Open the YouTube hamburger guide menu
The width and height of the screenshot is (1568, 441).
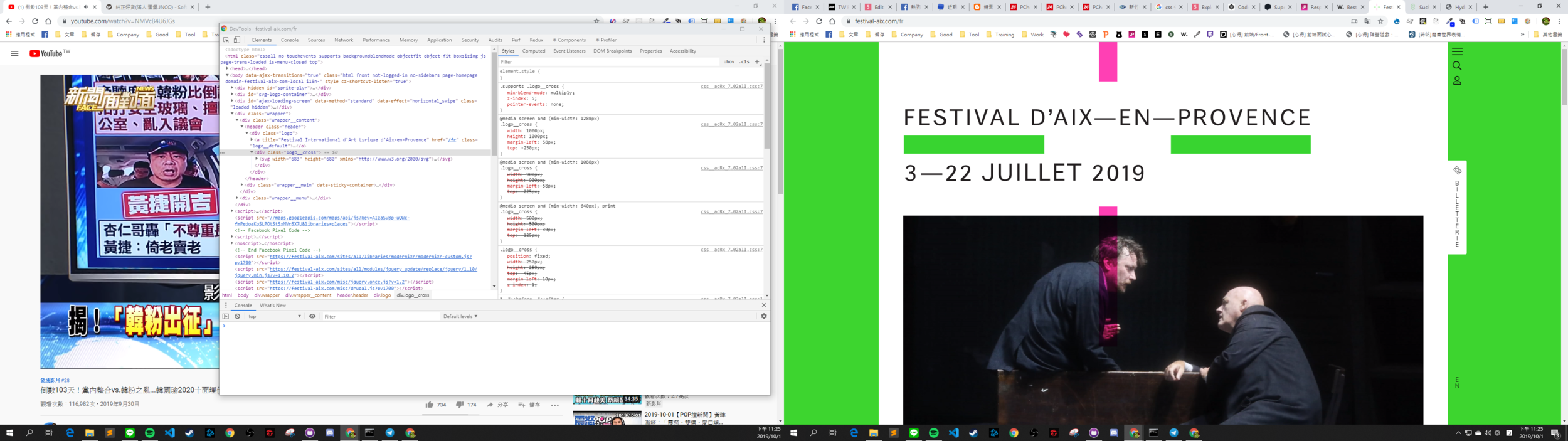point(14,53)
